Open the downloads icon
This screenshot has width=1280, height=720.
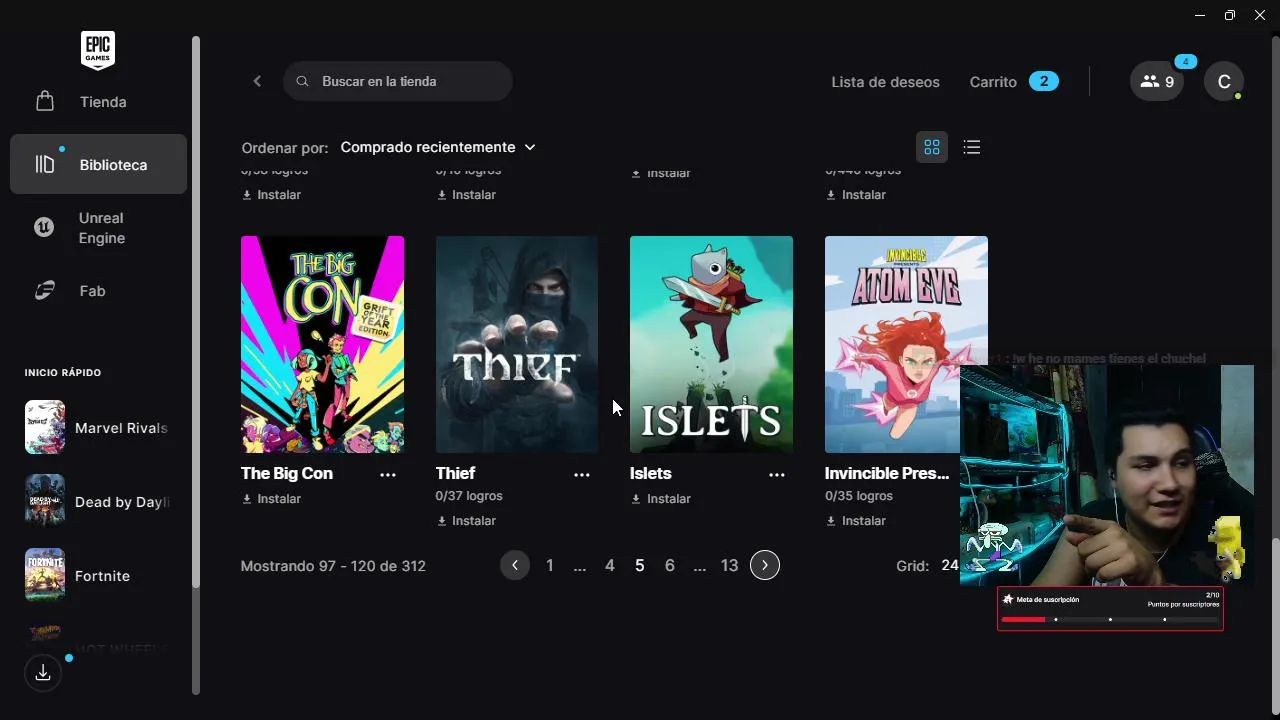43,673
